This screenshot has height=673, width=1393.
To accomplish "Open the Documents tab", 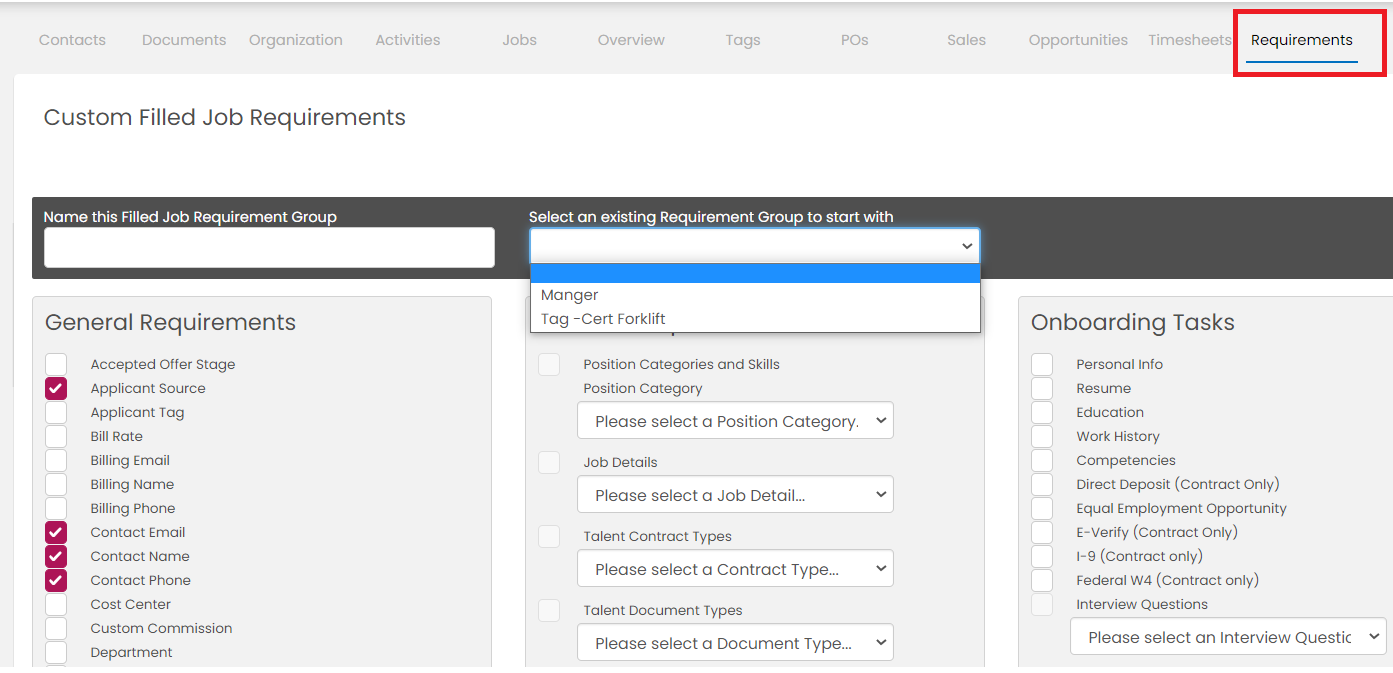I will [184, 40].
